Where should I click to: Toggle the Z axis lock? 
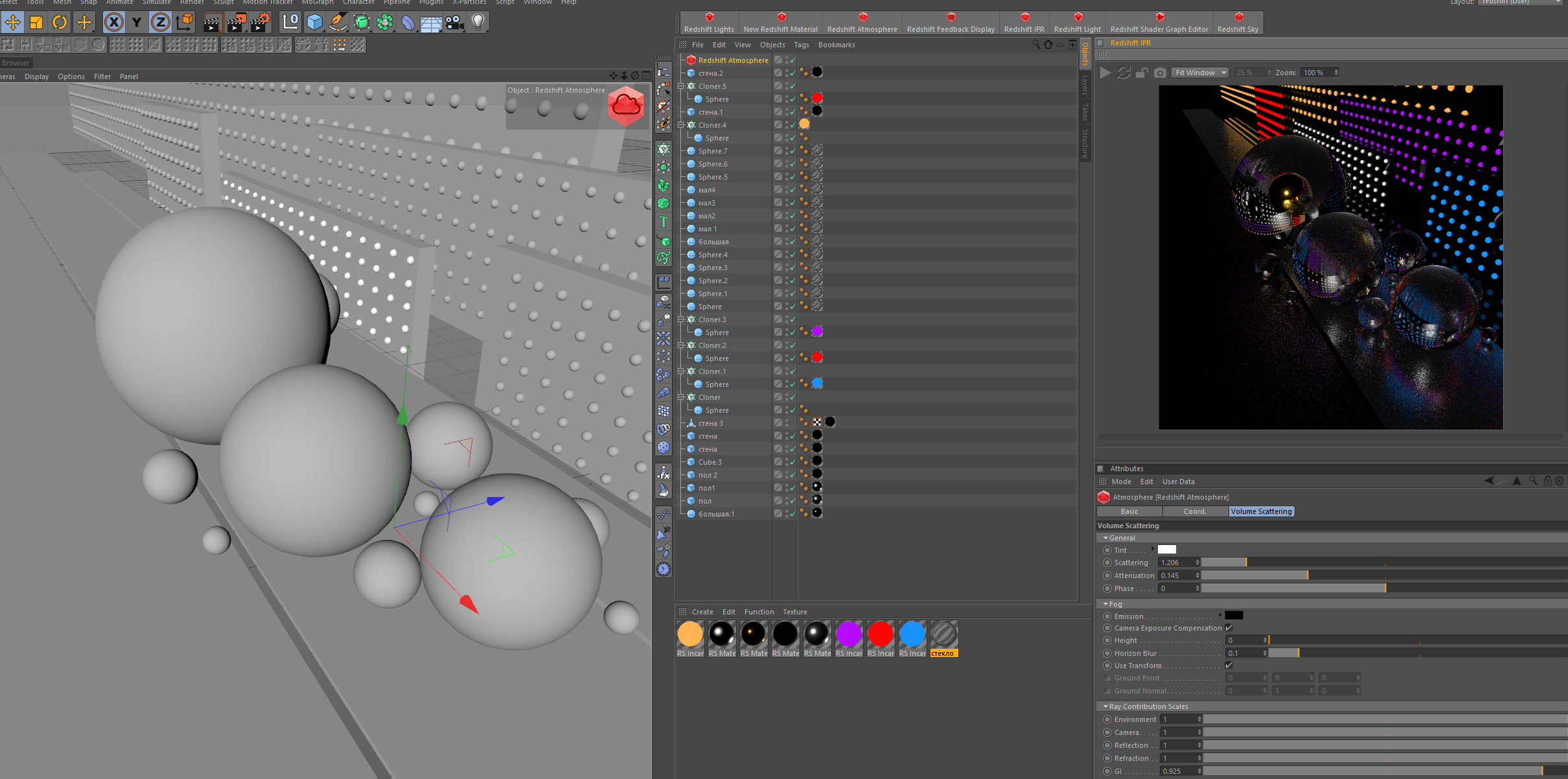click(x=160, y=23)
